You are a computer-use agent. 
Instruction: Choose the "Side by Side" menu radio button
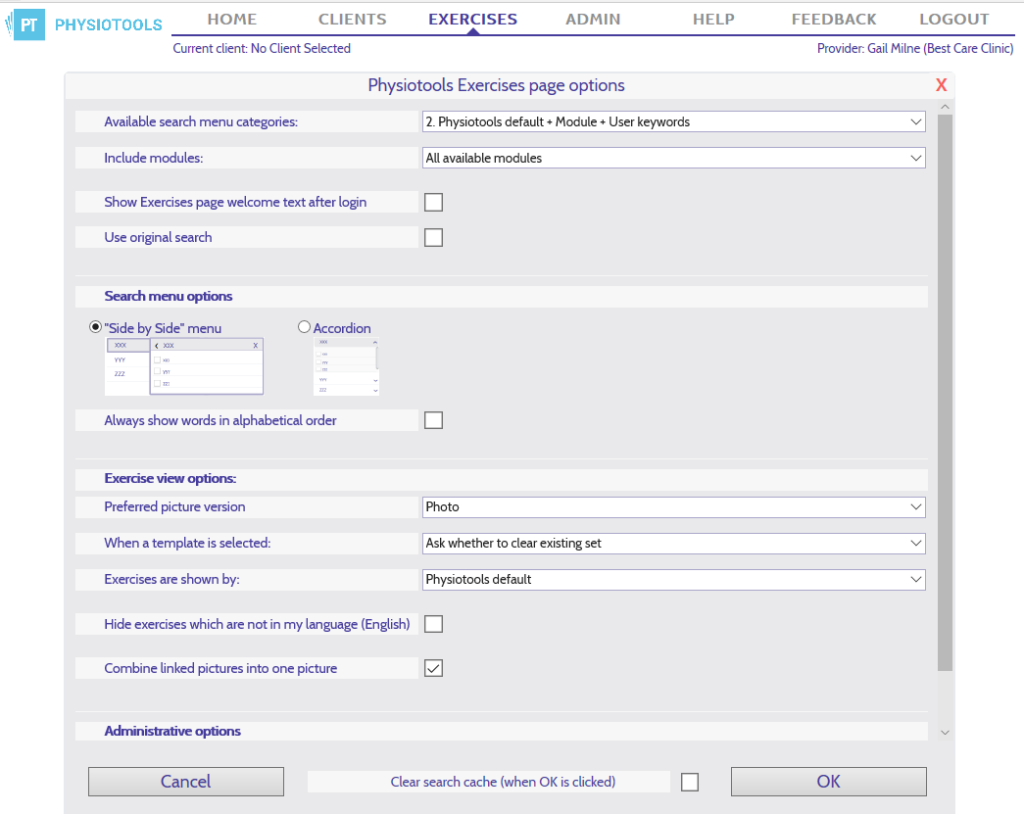tap(95, 327)
